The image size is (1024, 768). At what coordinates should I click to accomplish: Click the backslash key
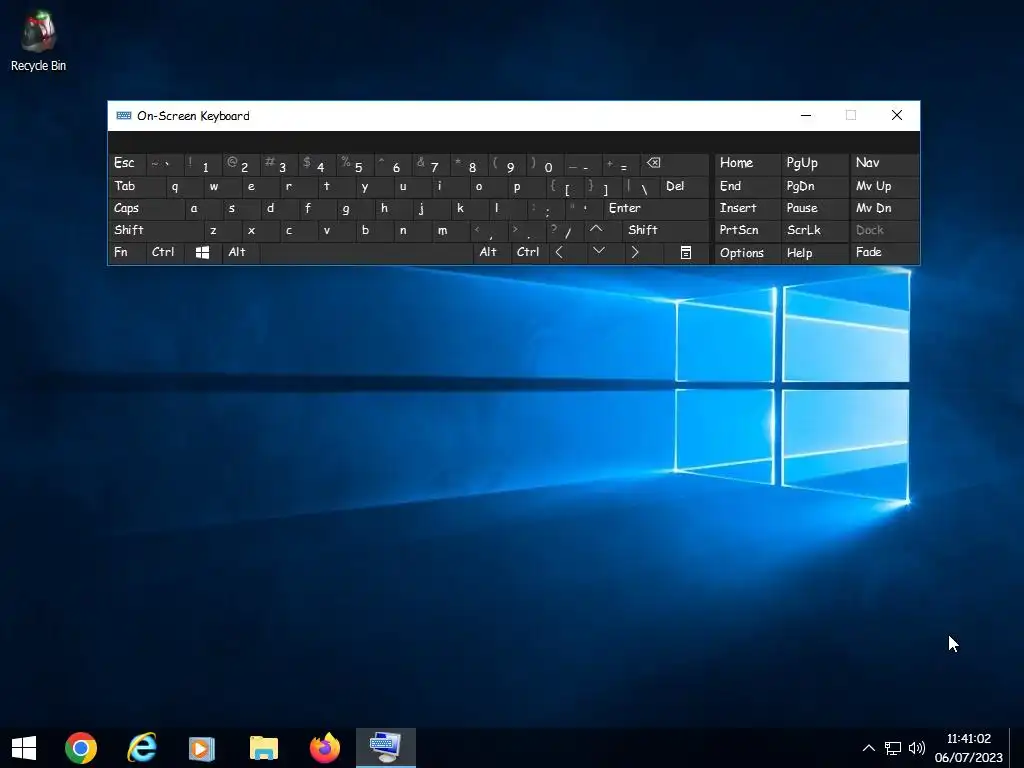pos(641,186)
